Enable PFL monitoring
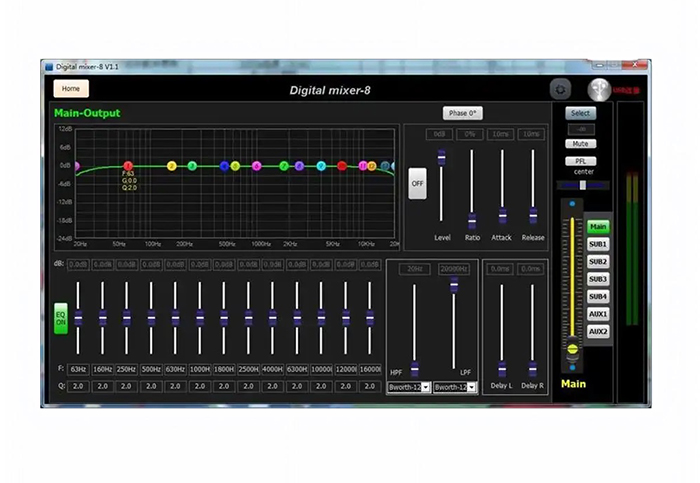 click(x=580, y=161)
